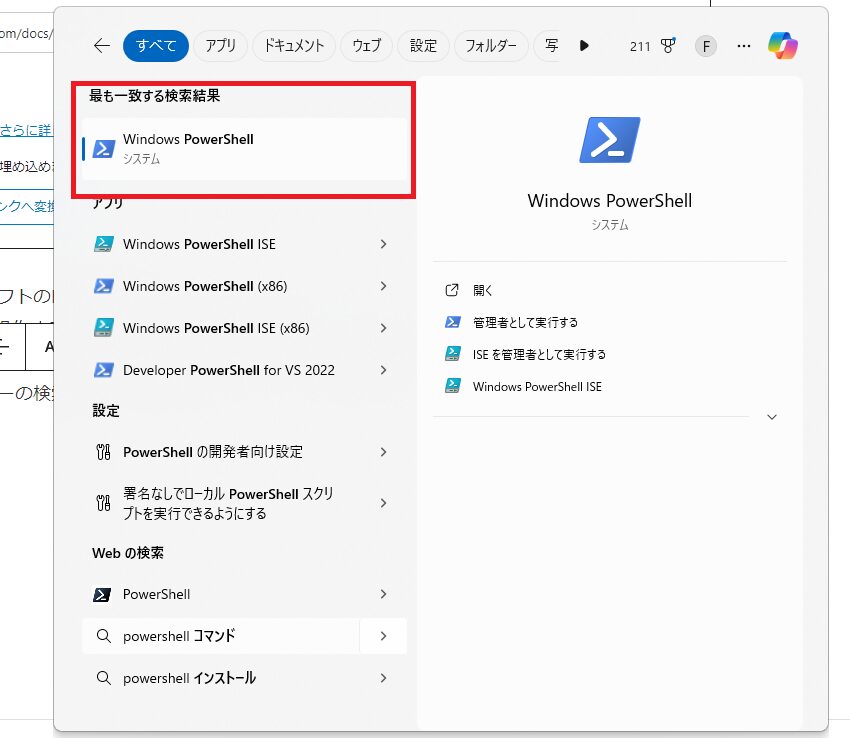Click settings icon beside PowerShell の開発者向け設定
This screenshot has width=850, height=738.
[104, 452]
